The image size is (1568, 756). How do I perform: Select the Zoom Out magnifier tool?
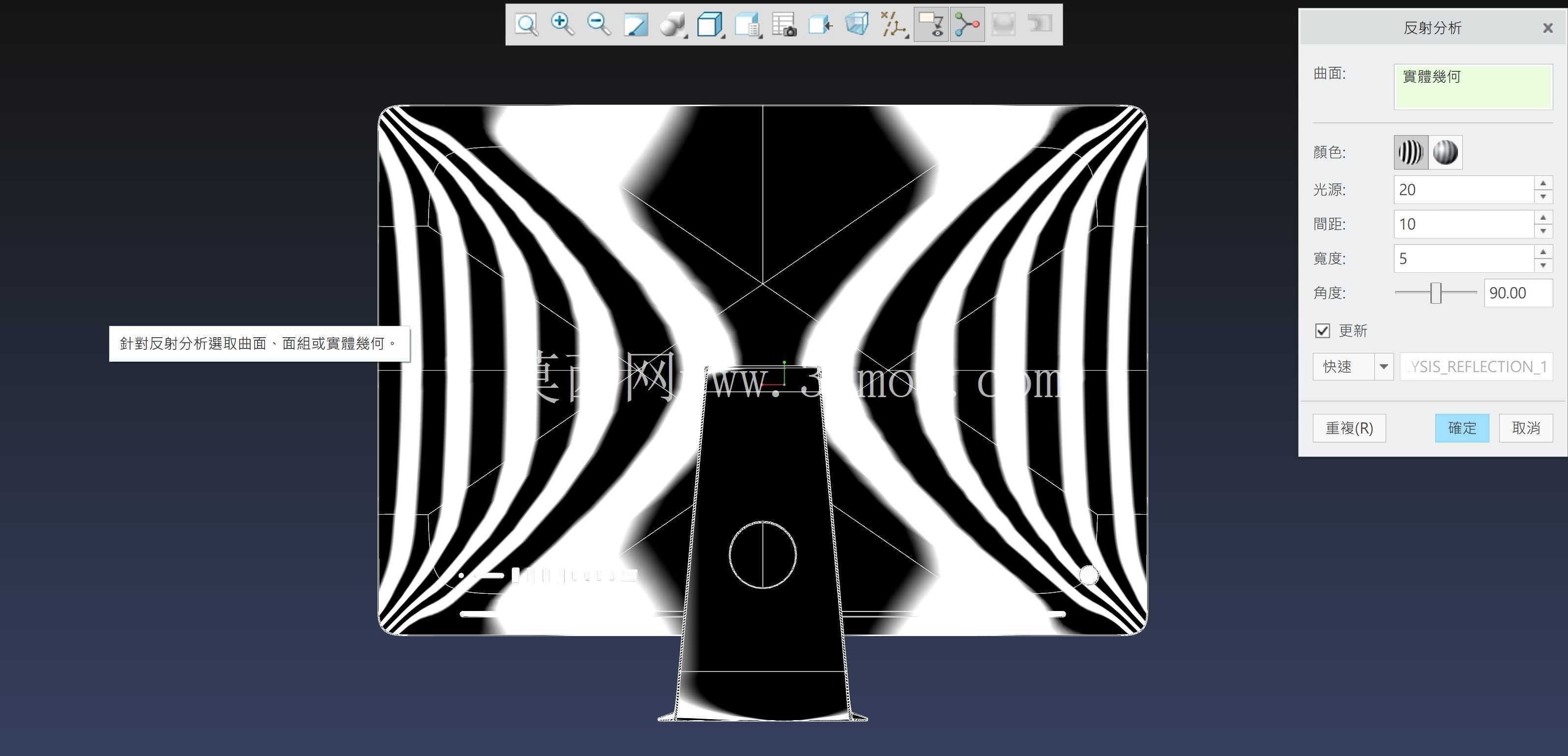point(599,25)
